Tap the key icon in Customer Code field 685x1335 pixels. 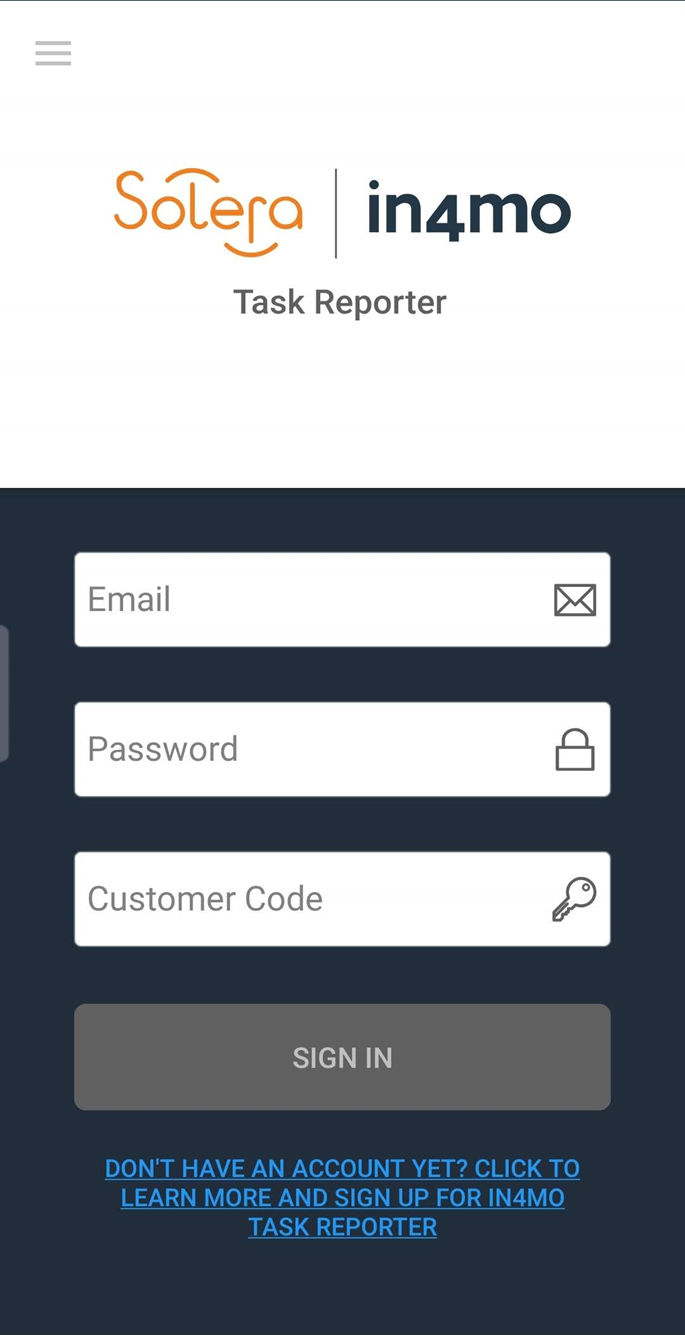[574, 899]
